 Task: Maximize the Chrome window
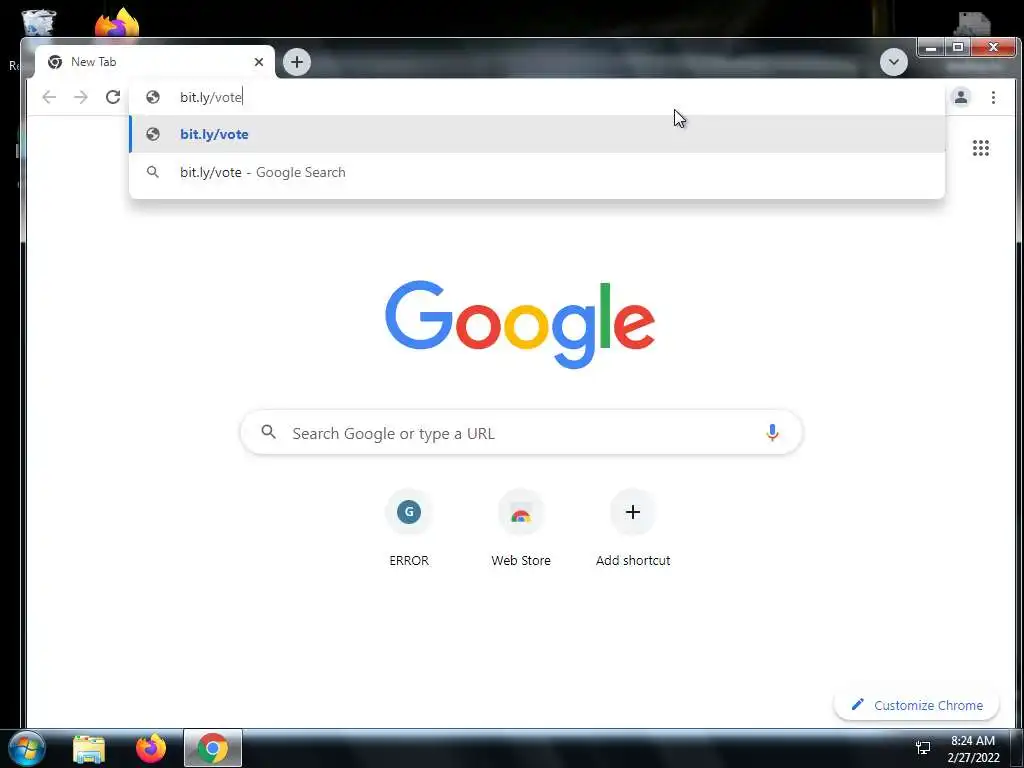(958, 47)
